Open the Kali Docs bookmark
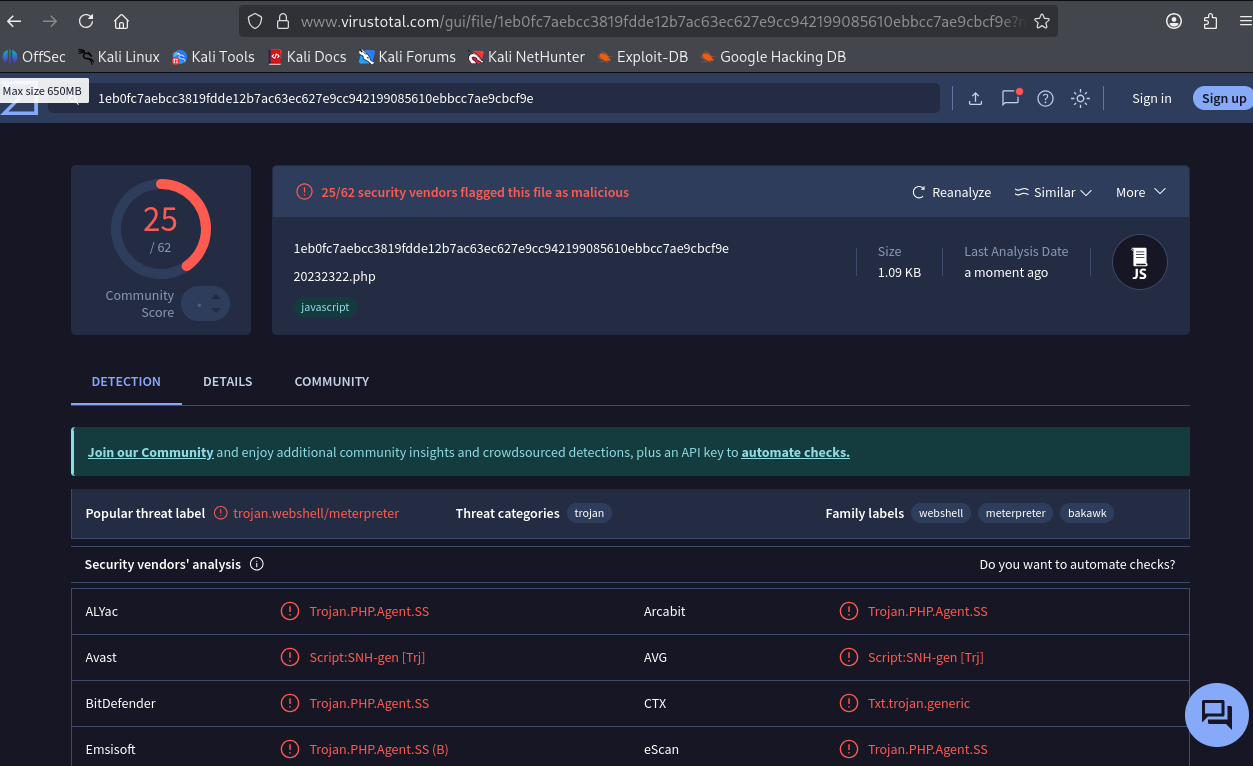 point(307,57)
